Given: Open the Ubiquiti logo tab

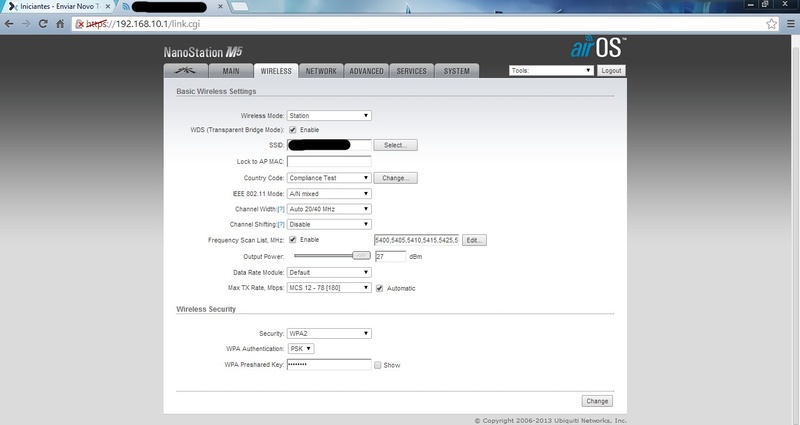Looking at the screenshot, I should coord(185,71).
